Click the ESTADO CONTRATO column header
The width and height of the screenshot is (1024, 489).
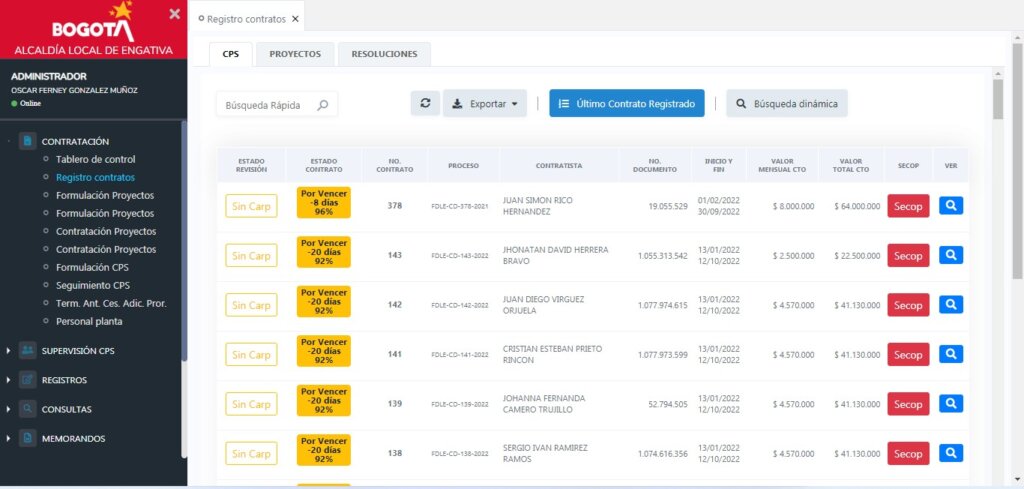pyautogui.click(x=324, y=166)
